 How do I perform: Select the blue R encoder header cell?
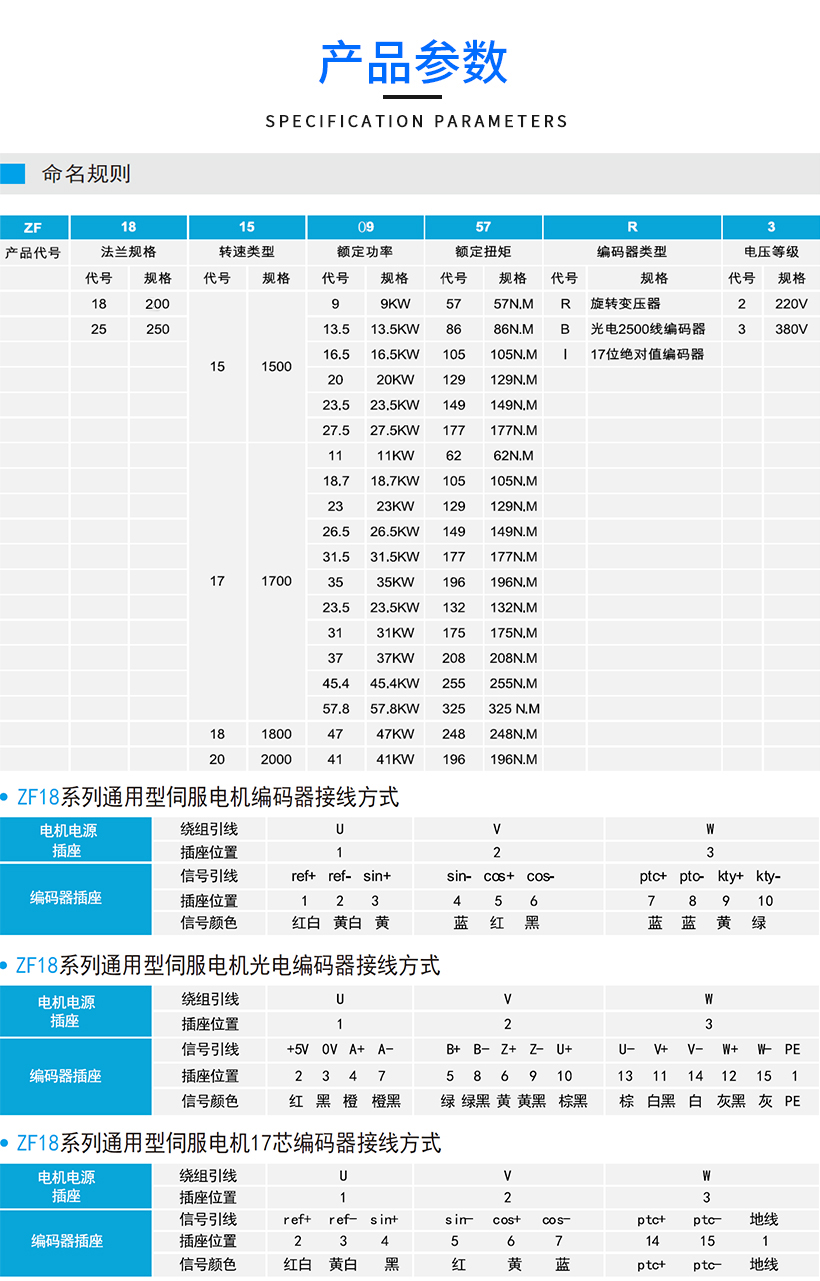pos(632,227)
